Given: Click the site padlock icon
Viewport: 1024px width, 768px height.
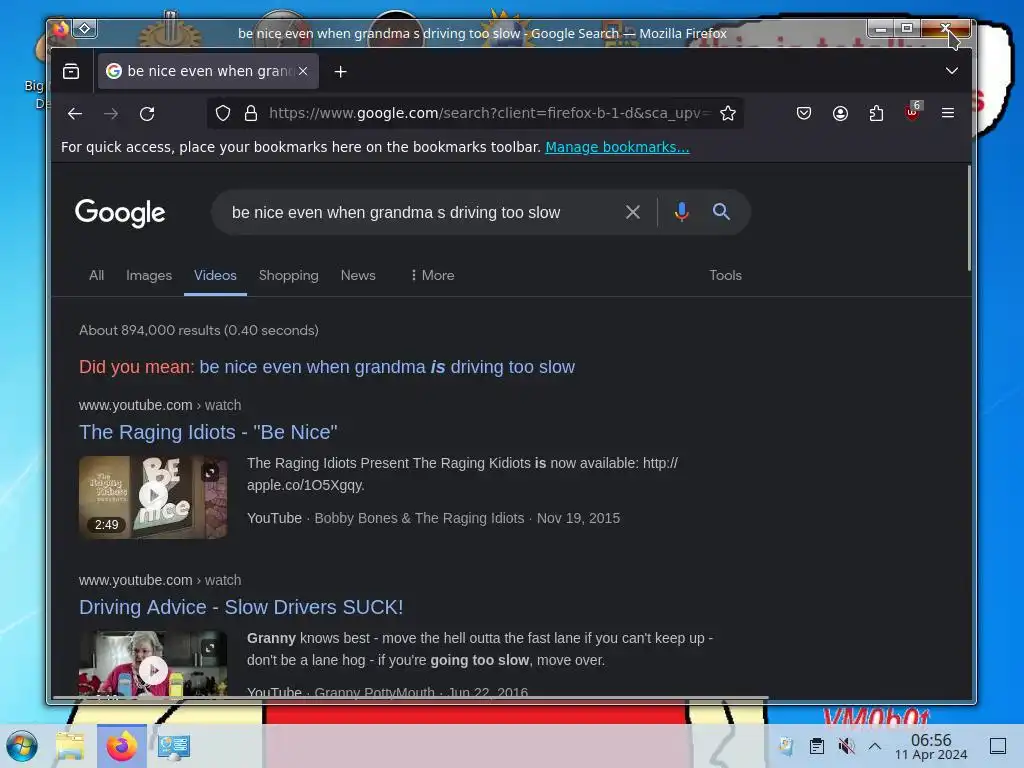Looking at the screenshot, I should pyautogui.click(x=251, y=114).
